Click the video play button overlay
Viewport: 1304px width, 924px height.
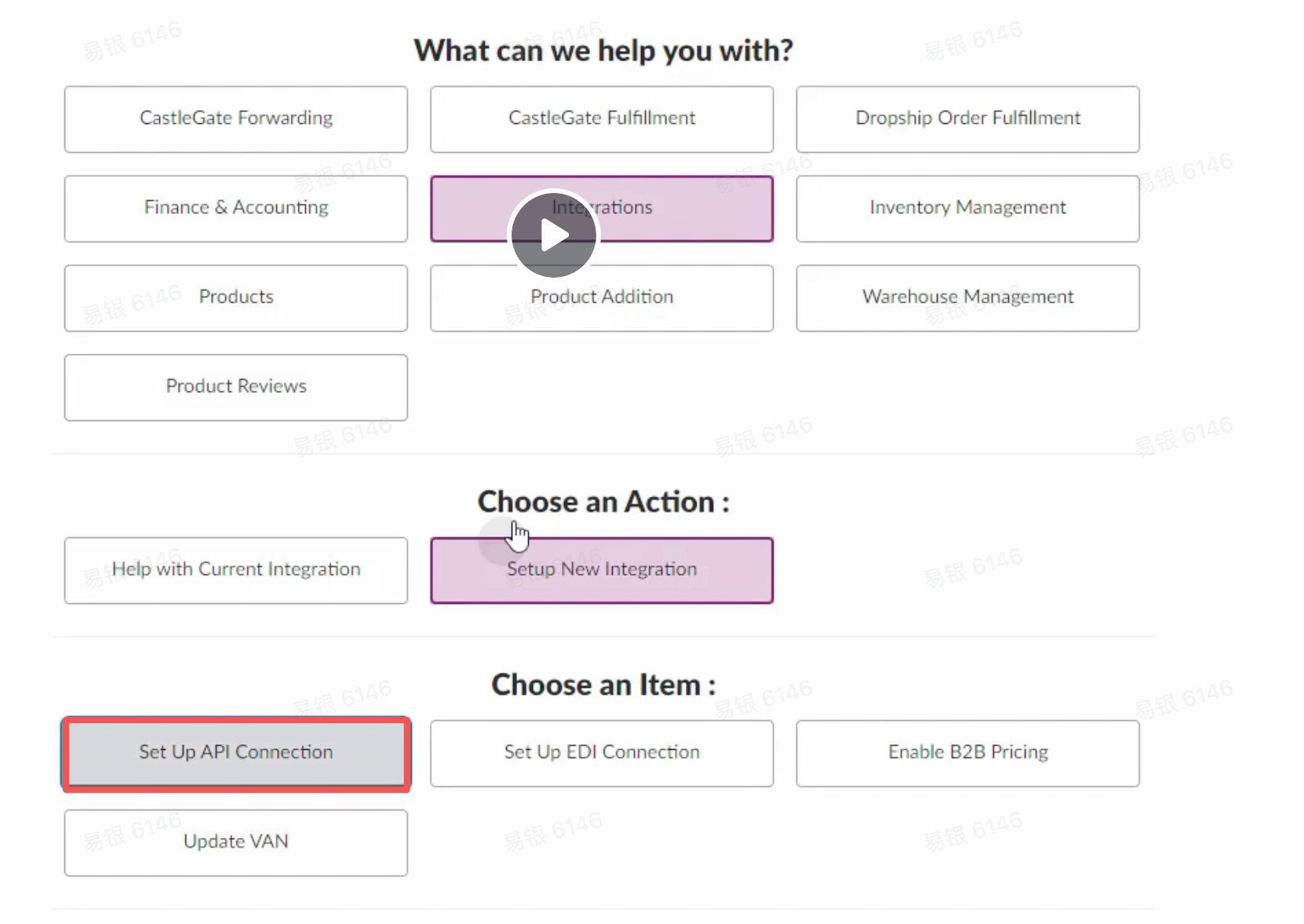[x=554, y=235]
